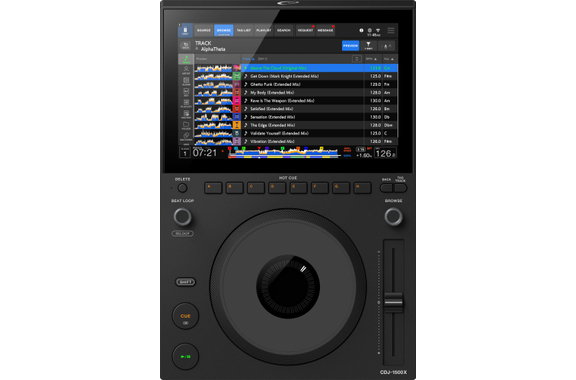
Task: Tap the overview waveform at screen bottom
Action: point(283,153)
